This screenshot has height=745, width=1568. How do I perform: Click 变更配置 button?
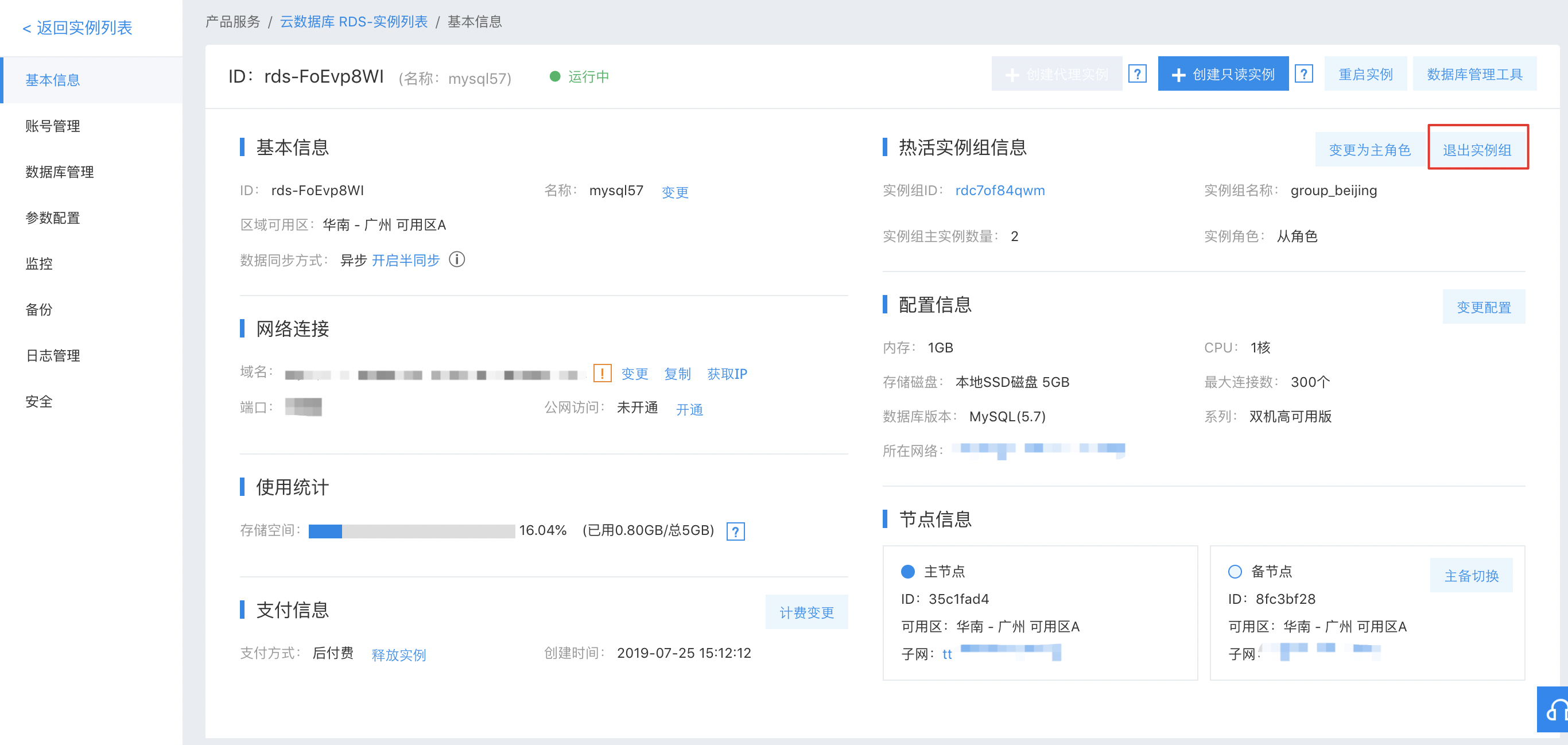(1484, 308)
